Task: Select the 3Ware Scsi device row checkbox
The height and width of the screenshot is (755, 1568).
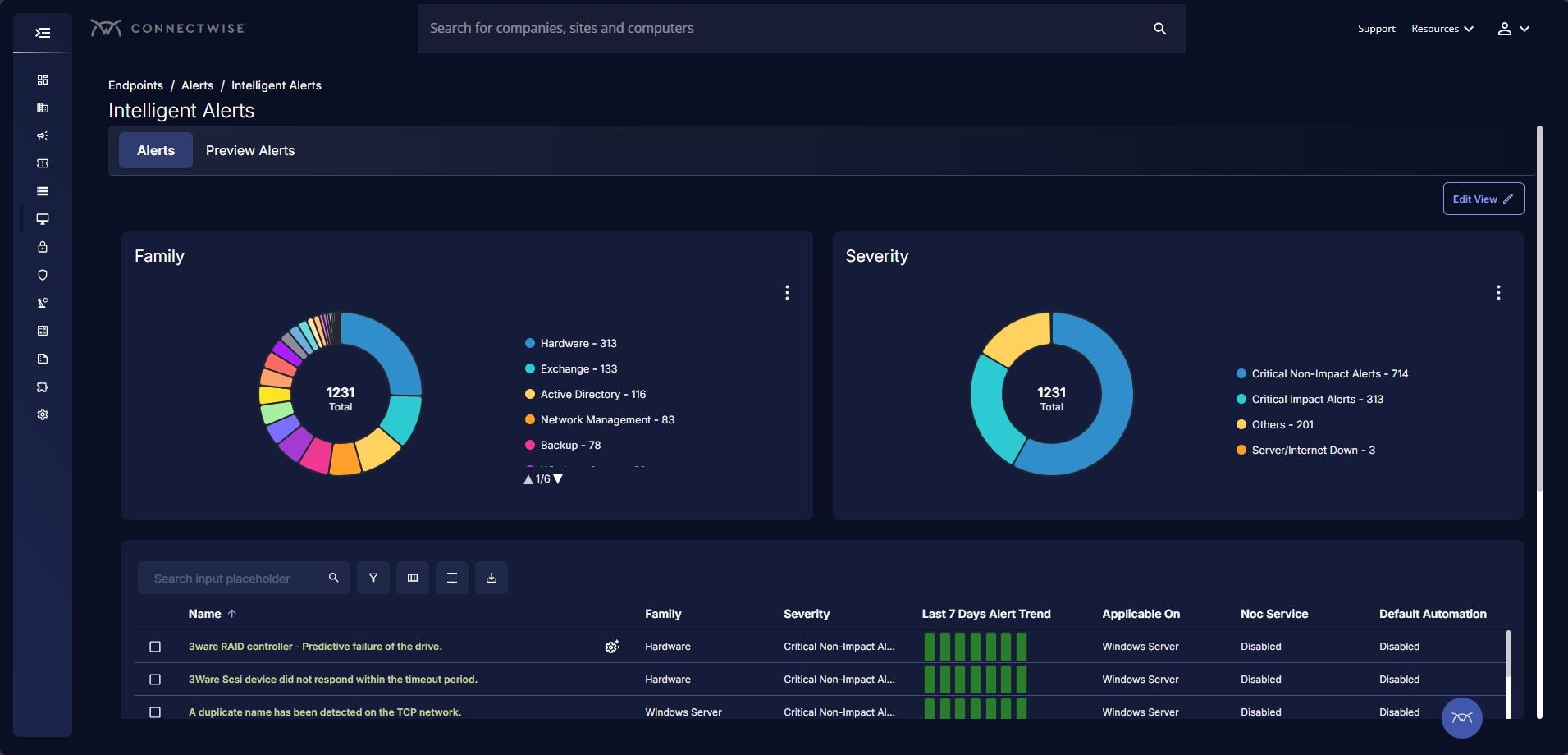Action: tap(155, 679)
